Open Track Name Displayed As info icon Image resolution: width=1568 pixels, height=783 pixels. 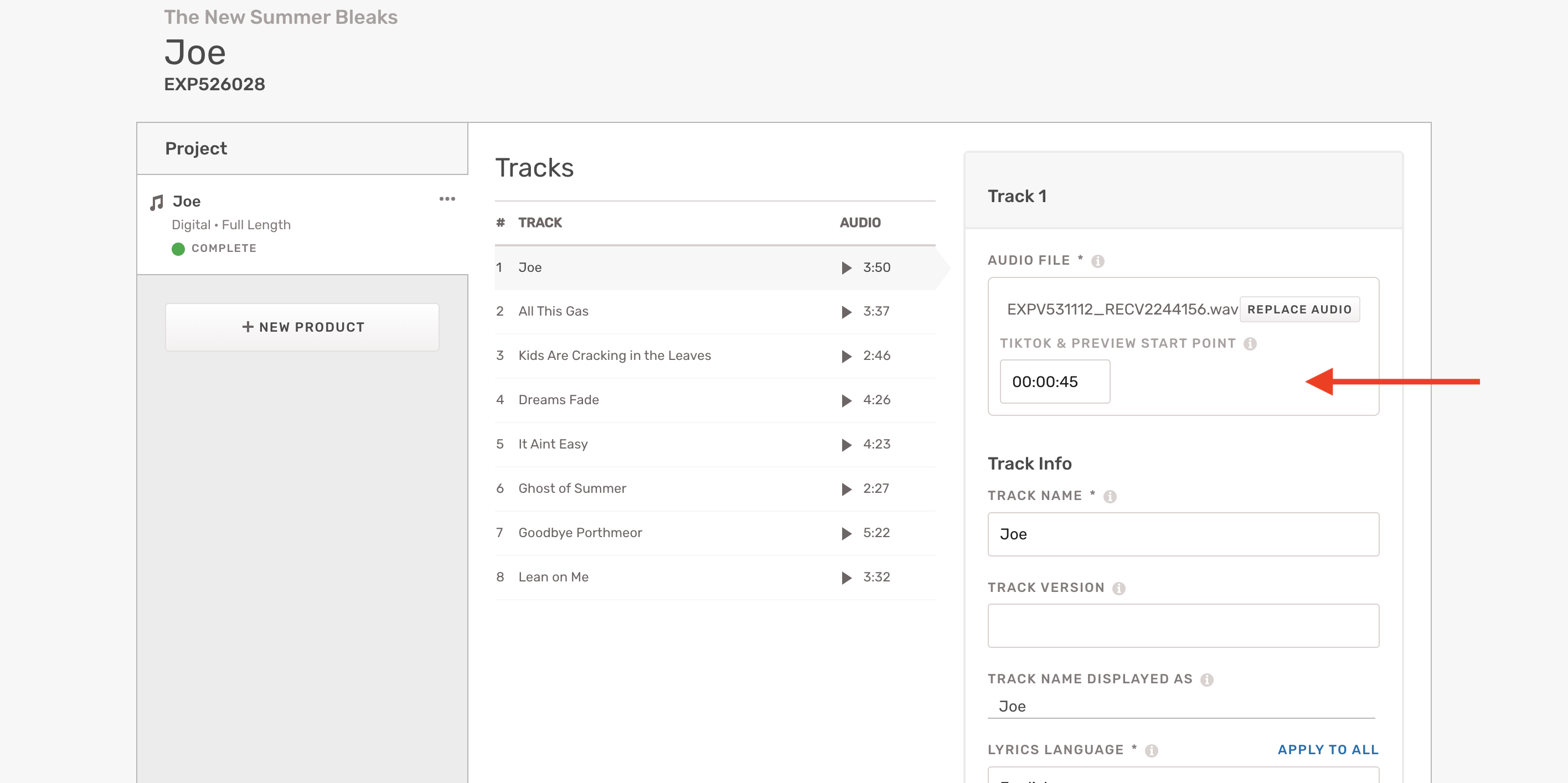pyautogui.click(x=1206, y=680)
